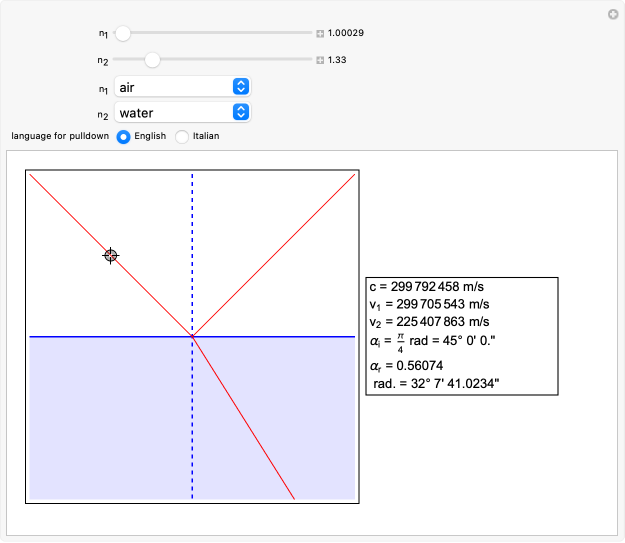
Task: Click the n2 value 1.33
Action: tap(337, 60)
